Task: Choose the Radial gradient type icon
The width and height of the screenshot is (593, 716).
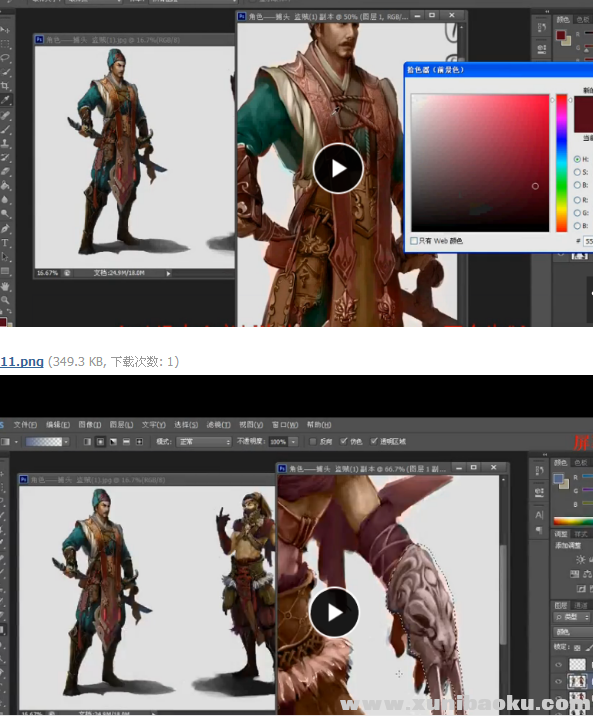Action: [100, 442]
